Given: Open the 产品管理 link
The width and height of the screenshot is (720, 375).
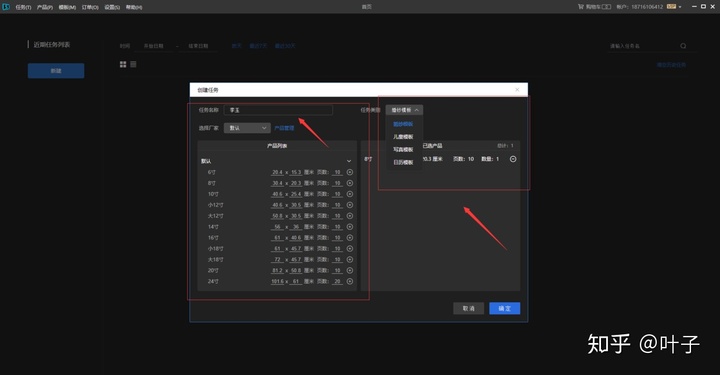Looking at the screenshot, I should 284,128.
